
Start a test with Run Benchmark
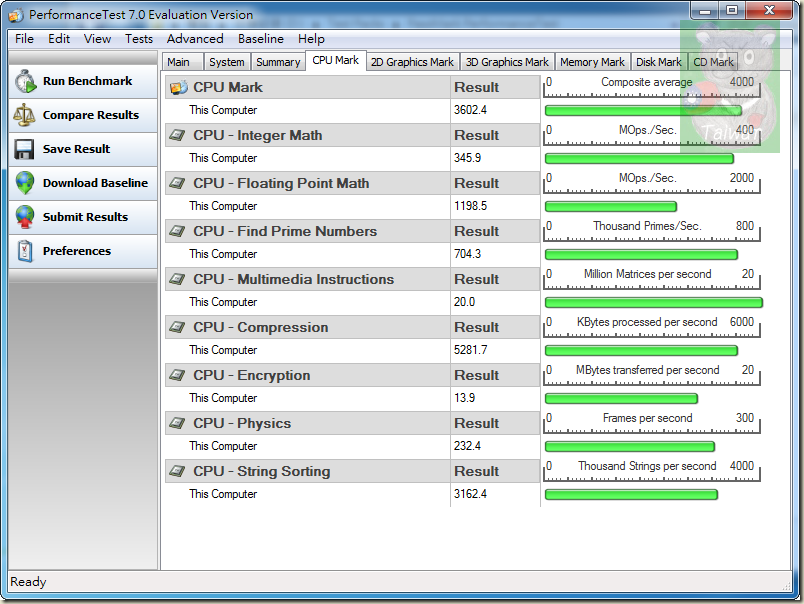click(83, 82)
